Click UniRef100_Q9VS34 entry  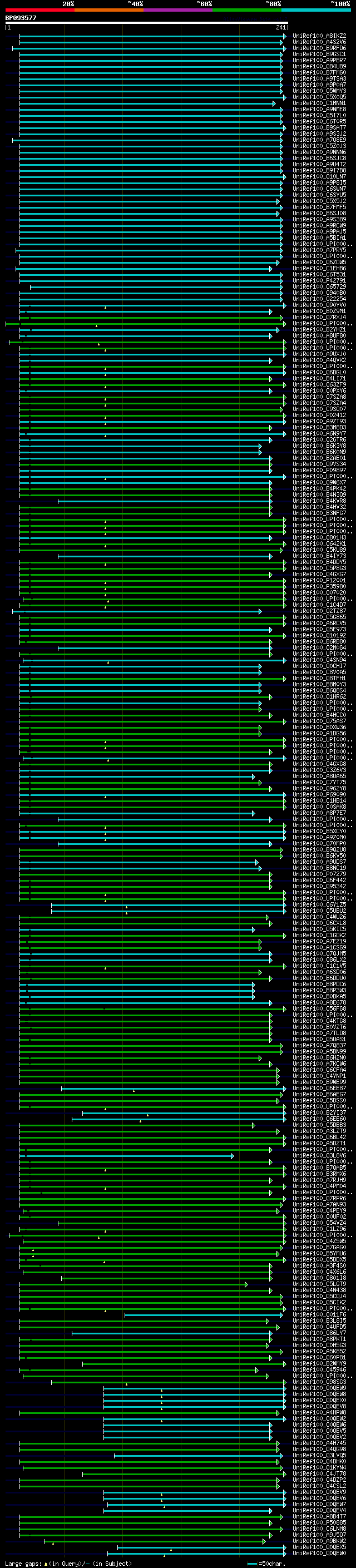(x=319, y=464)
